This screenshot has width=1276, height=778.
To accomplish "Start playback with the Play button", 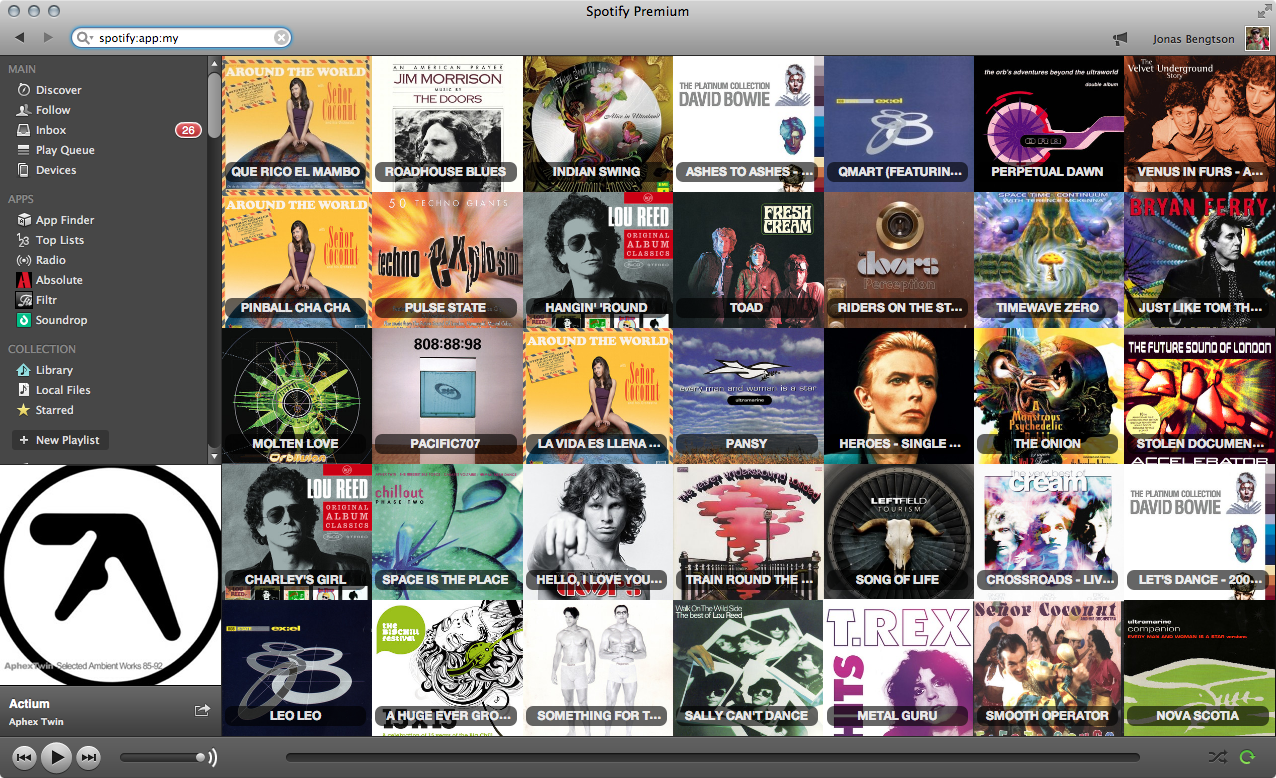I will 57,758.
